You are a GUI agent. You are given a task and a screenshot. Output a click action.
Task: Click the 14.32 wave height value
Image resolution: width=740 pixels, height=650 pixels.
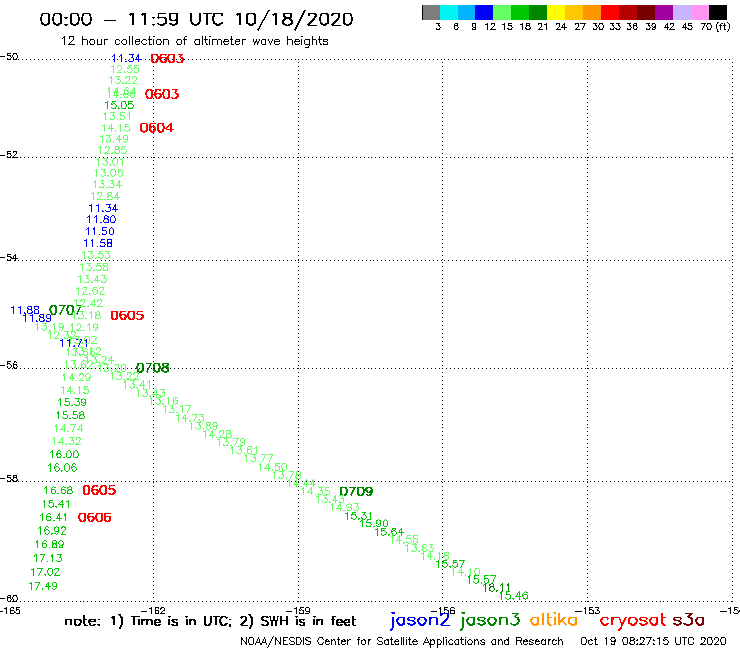click(x=67, y=441)
